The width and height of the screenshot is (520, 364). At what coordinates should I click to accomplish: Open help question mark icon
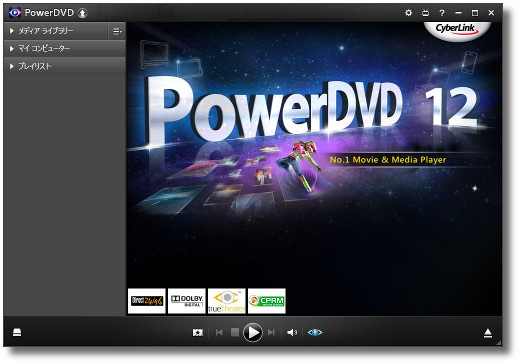[442, 13]
